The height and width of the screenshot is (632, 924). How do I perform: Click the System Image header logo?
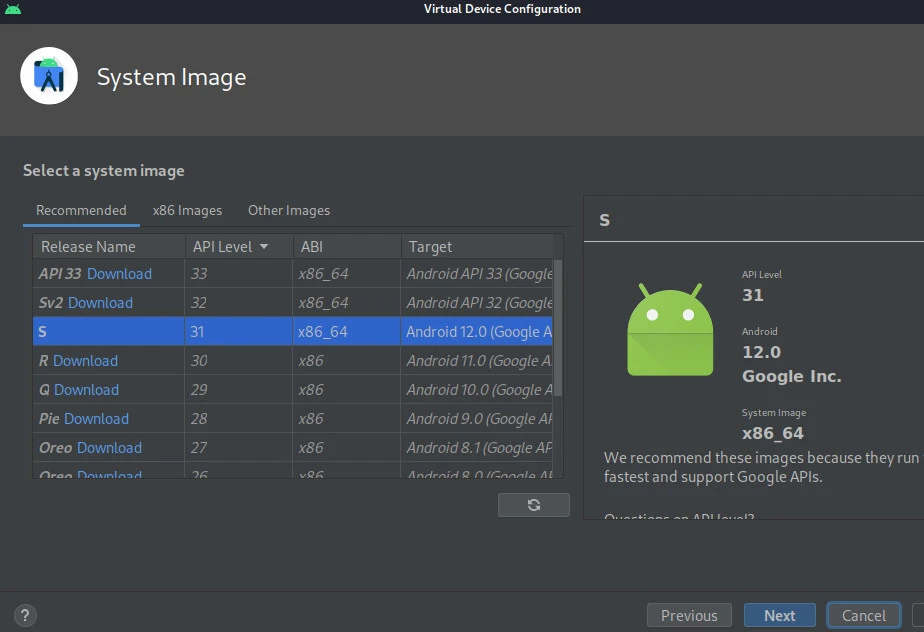[x=49, y=76]
